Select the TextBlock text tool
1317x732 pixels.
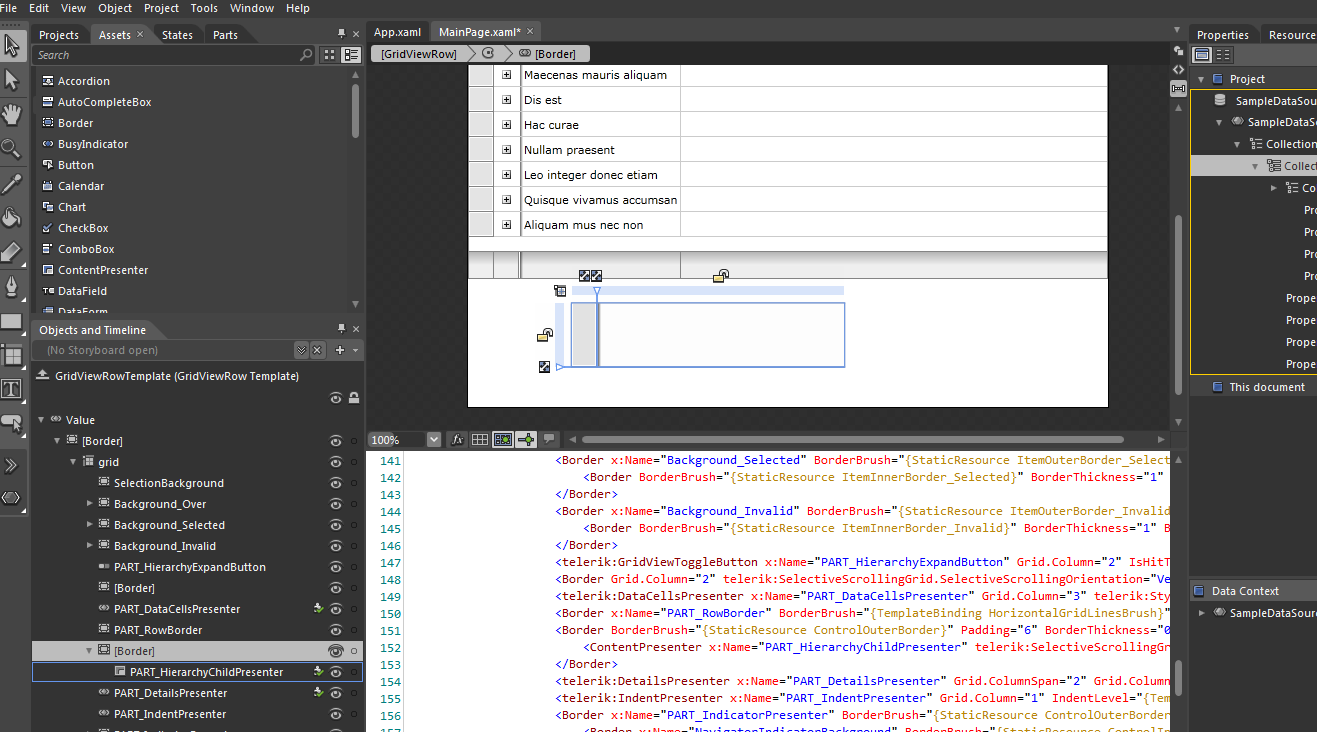(12, 389)
